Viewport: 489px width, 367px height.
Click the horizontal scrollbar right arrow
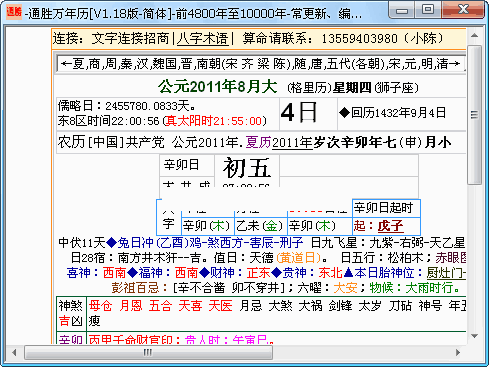[x=458, y=352]
